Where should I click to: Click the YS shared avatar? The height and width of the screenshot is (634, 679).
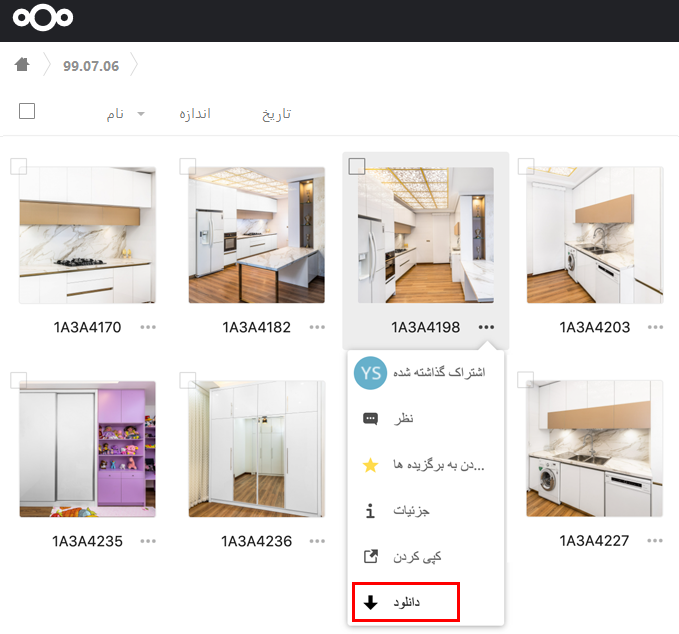click(x=370, y=372)
